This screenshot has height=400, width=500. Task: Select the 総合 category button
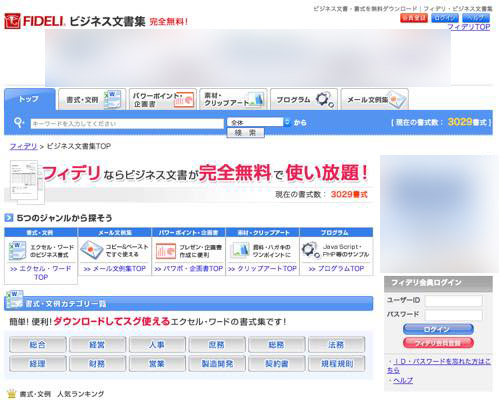(38, 345)
